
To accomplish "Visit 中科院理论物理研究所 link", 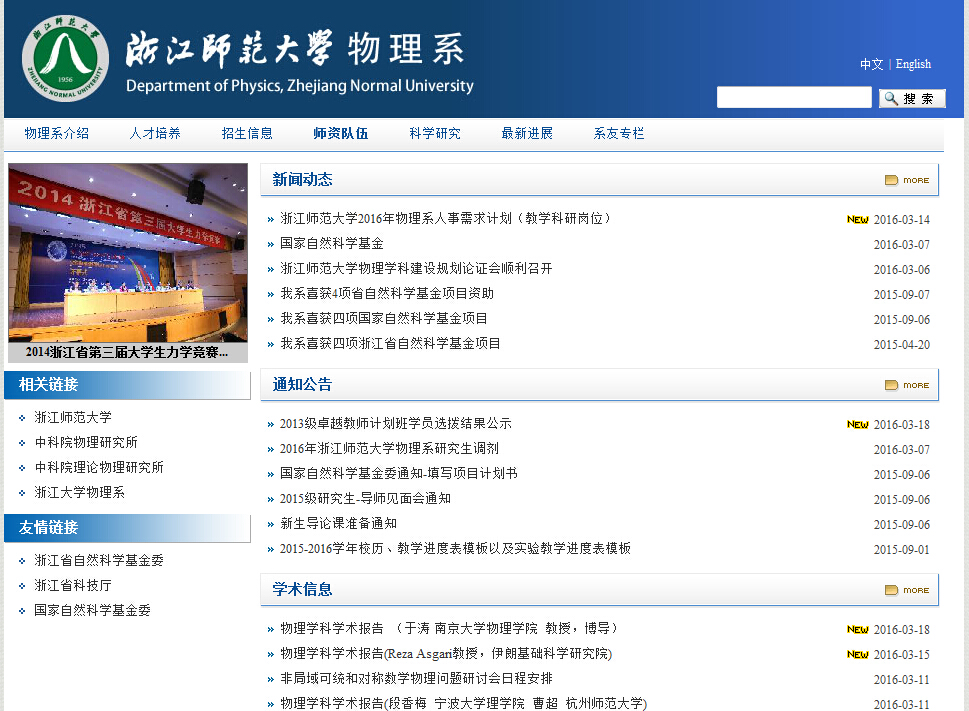I will point(99,468).
